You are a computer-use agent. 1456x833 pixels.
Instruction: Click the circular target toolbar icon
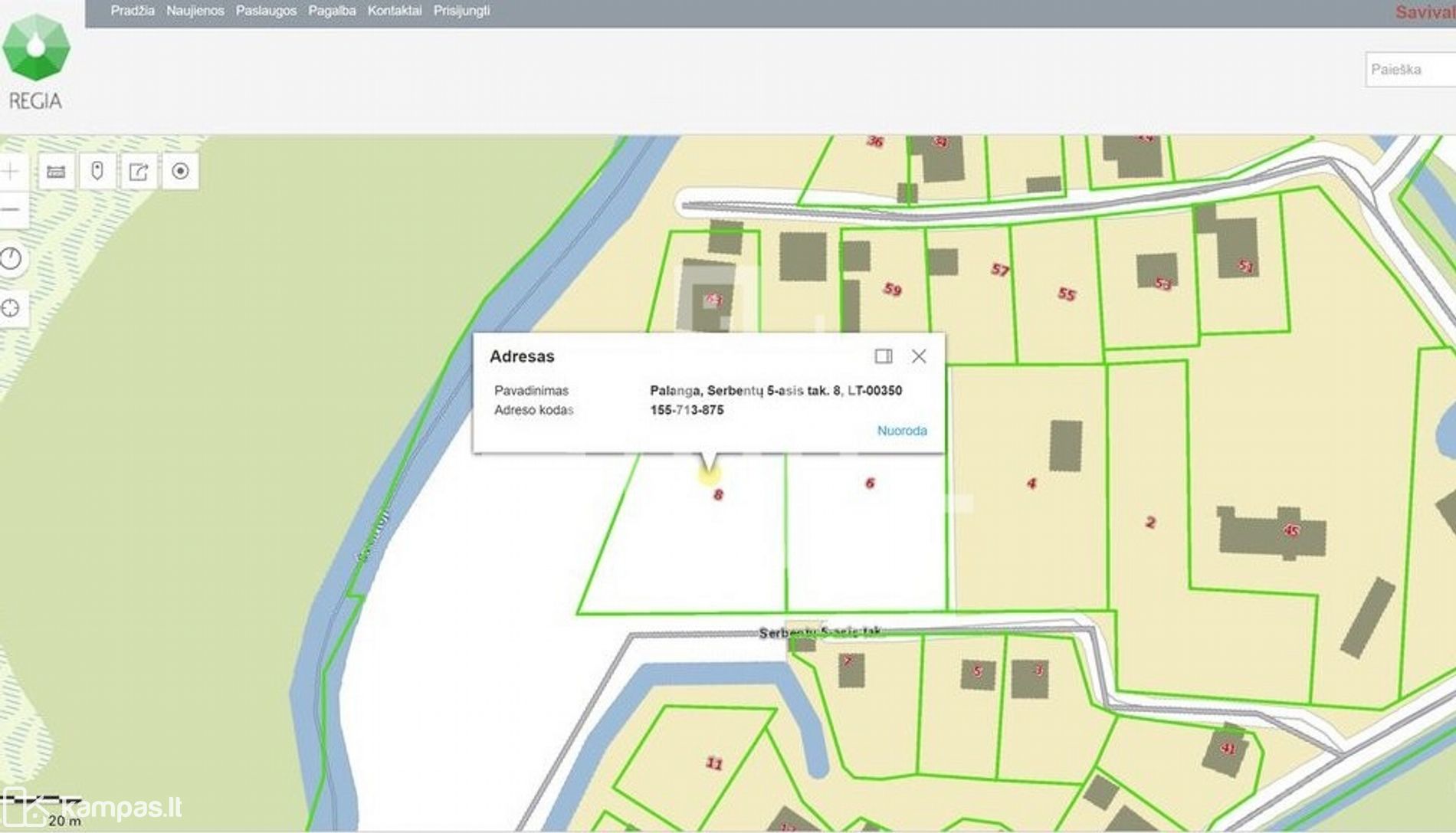point(180,171)
